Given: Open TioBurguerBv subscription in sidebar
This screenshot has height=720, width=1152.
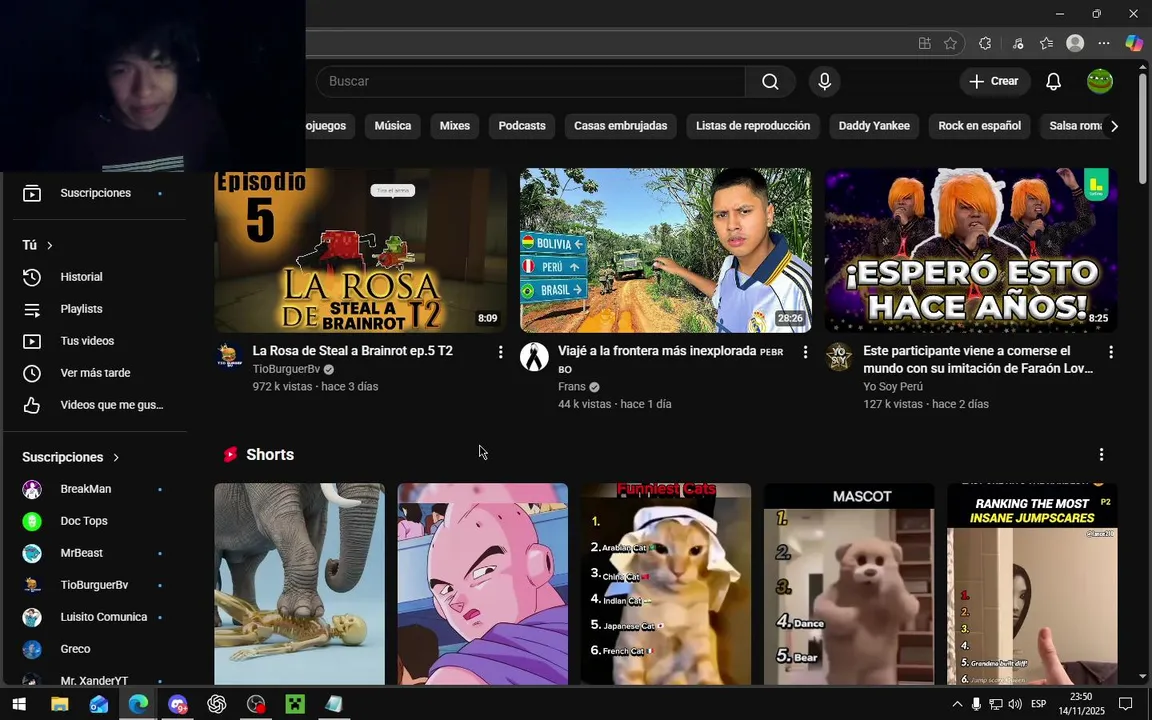Looking at the screenshot, I should coord(96,585).
